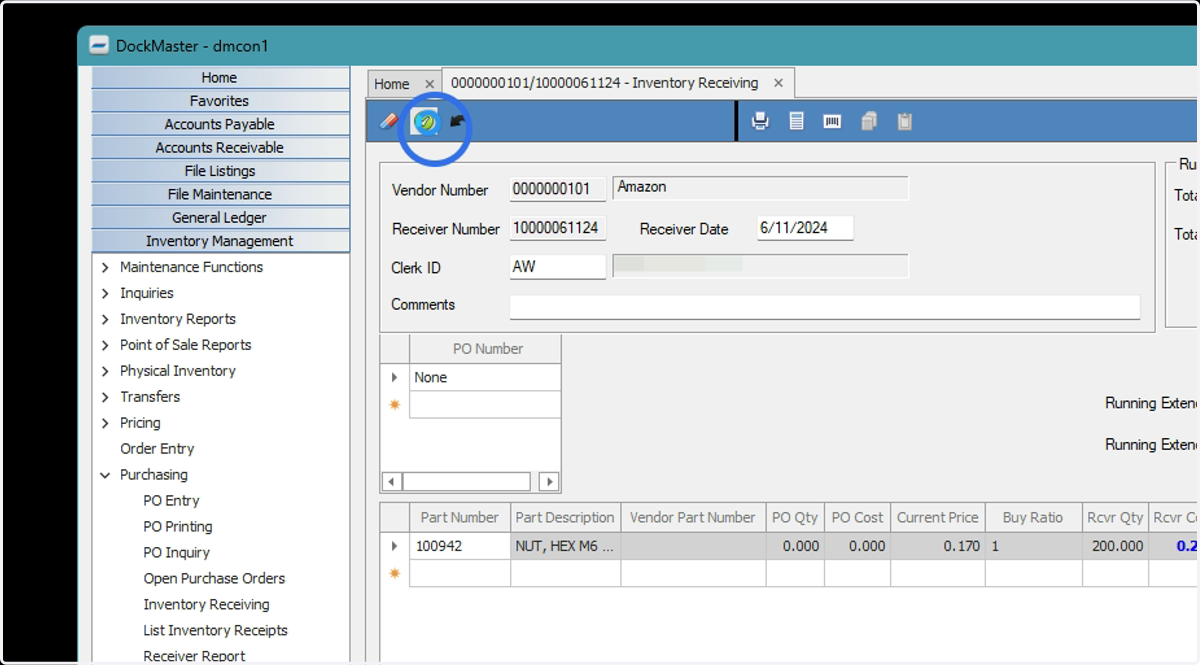Image resolution: width=1200 pixels, height=665 pixels.
Task: Open List Inventory Receipts in the tree
Action: [215, 631]
